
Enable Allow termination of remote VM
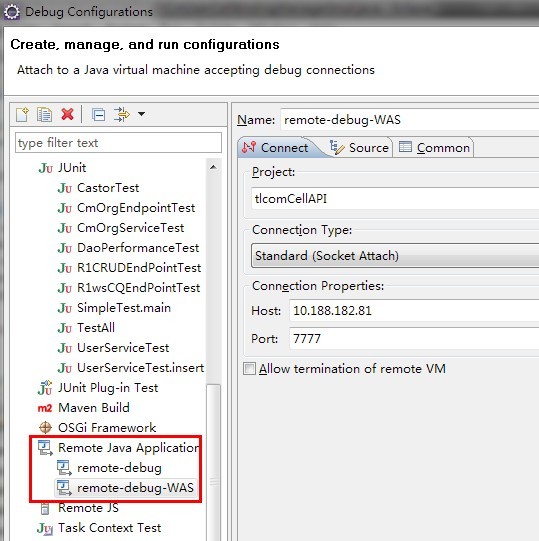pos(249,368)
